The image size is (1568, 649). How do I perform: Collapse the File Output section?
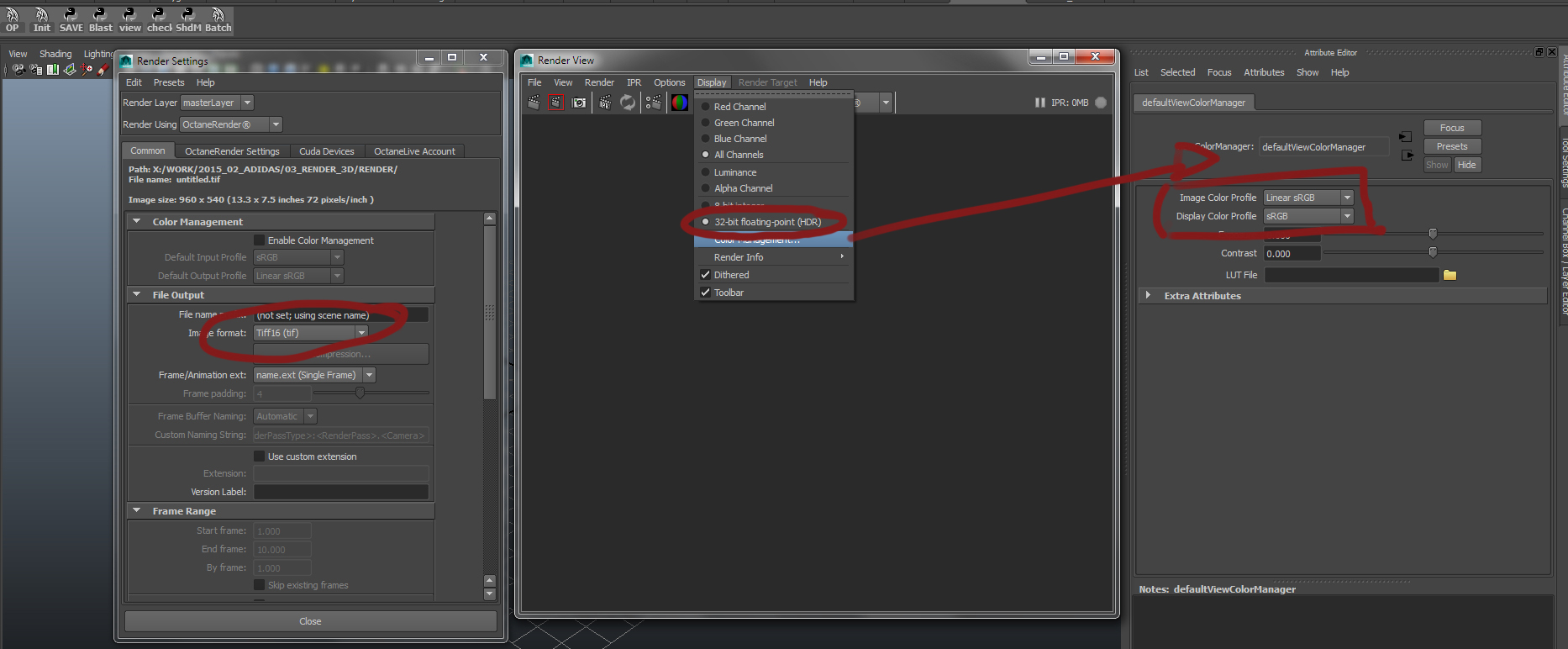[136, 295]
